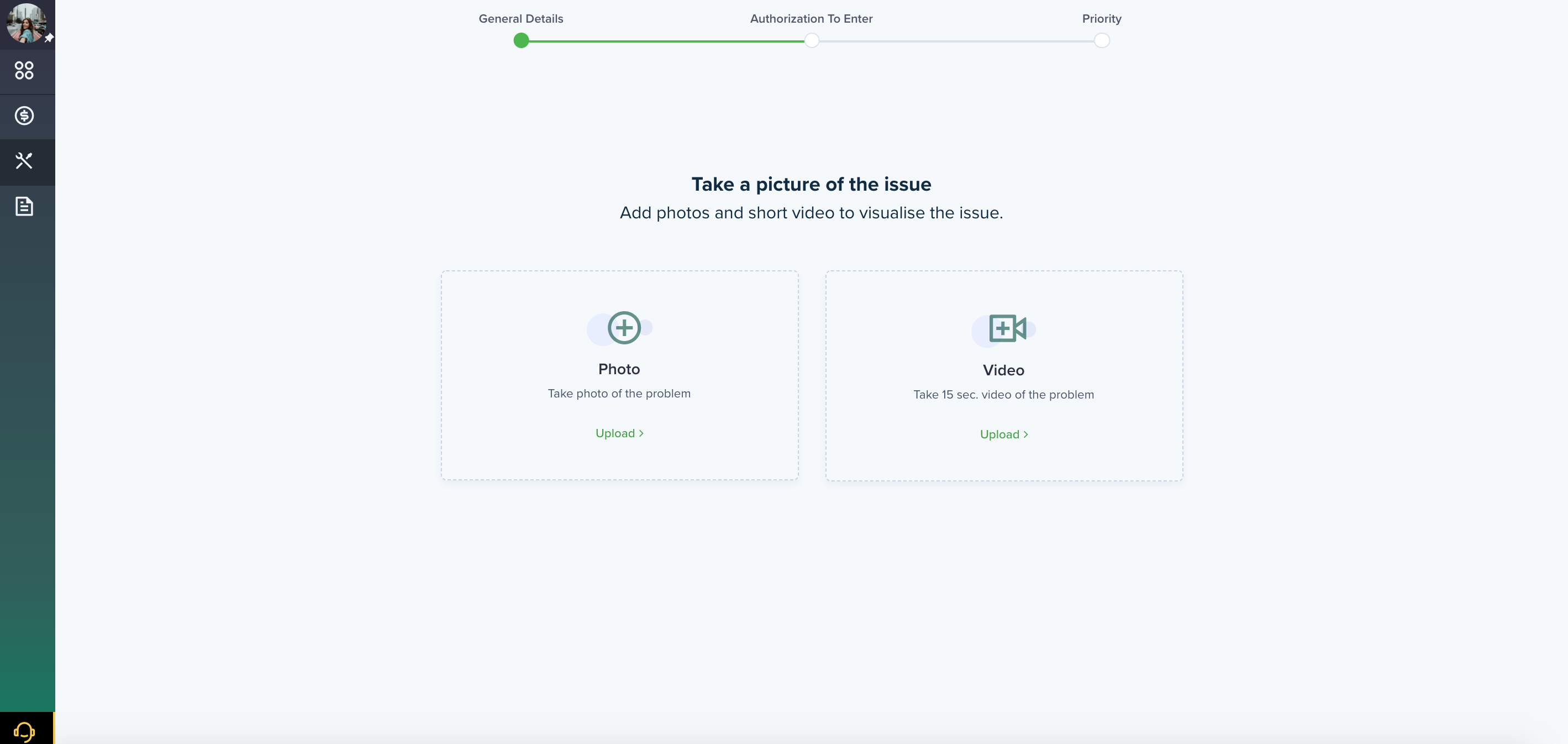Open the documents page icon
This screenshot has width=1568, height=744.
pos(24,206)
